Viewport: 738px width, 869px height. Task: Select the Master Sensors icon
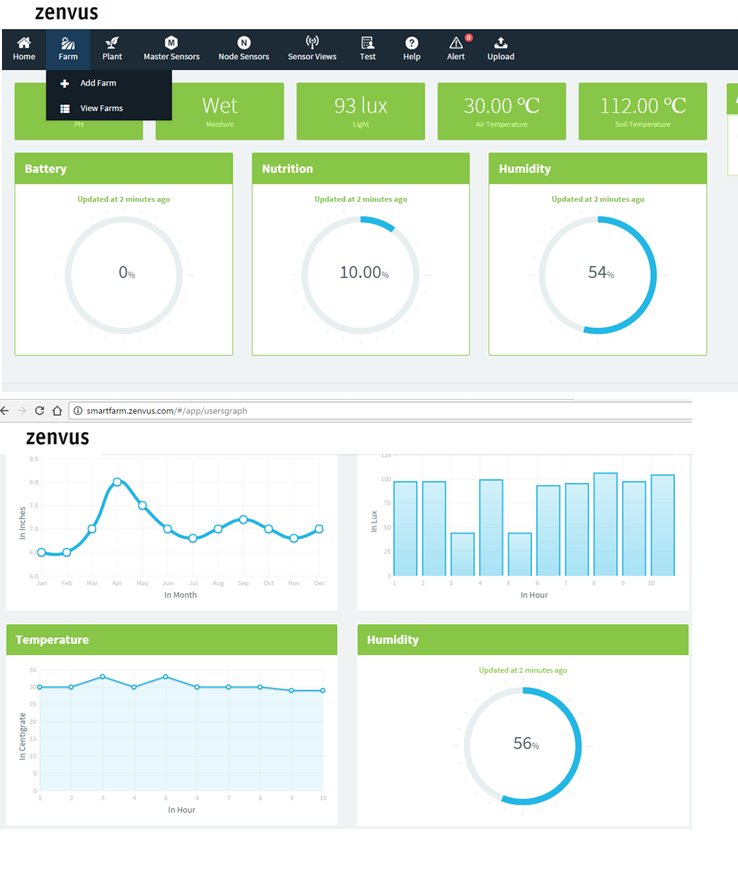[171, 43]
